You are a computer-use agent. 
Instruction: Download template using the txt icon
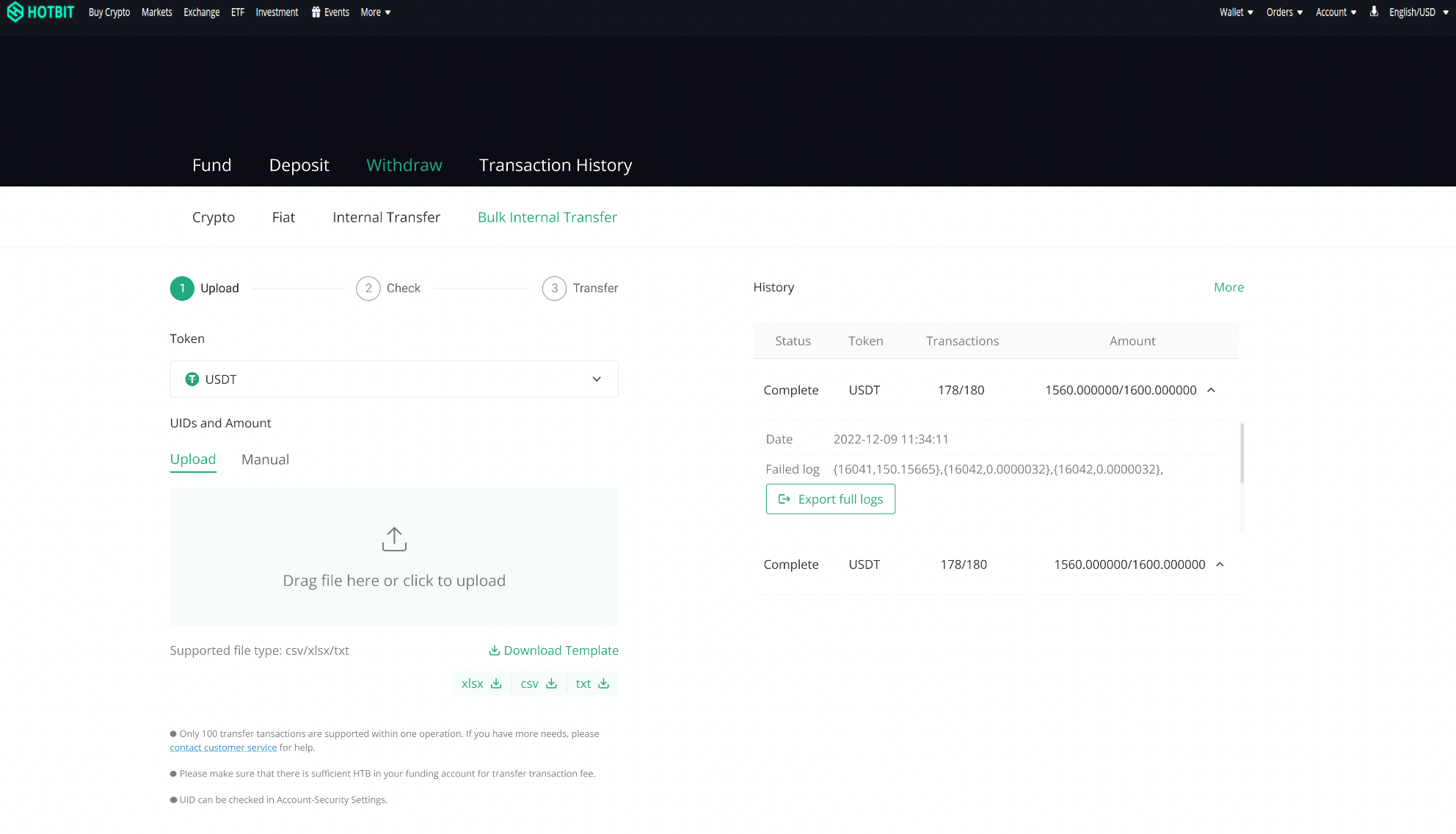603,683
